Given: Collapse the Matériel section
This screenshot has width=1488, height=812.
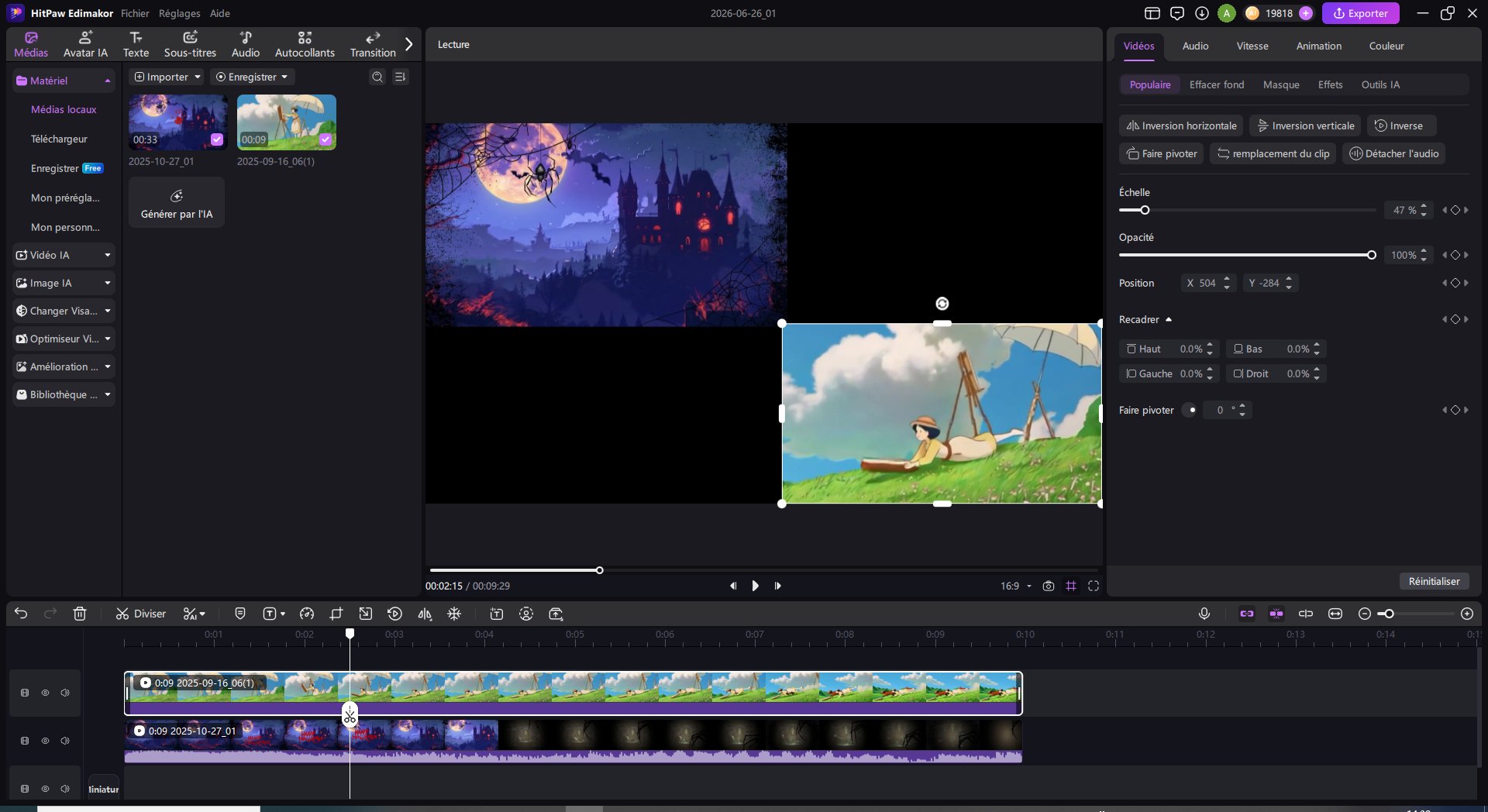Looking at the screenshot, I should pyautogui.click(x=64, y=81).
